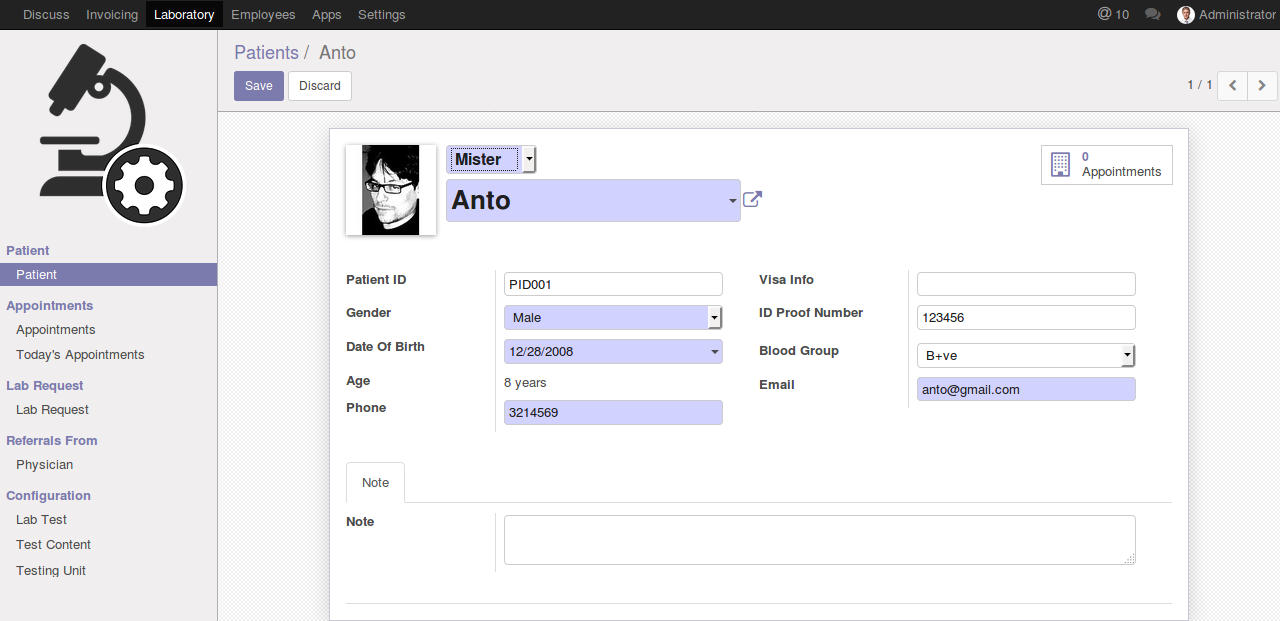Open external link icon next to Anto
The width and height of the screenshot is (1280, 621).
point(752,199)
